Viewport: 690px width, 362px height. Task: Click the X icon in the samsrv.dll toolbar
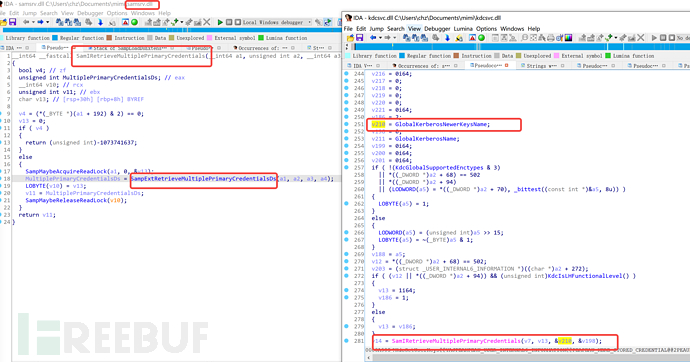click(207, 22)
